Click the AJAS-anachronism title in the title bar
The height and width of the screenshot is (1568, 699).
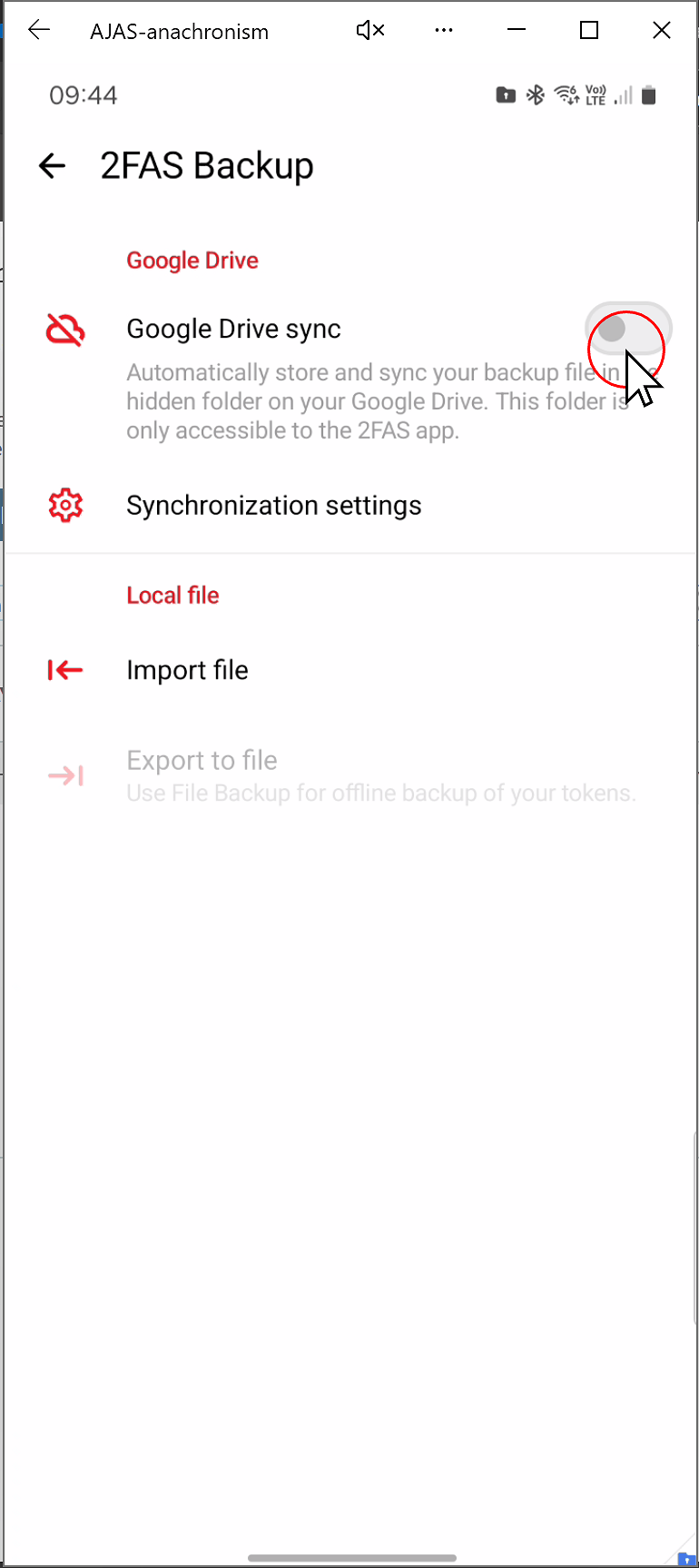(x=178, y=31)
